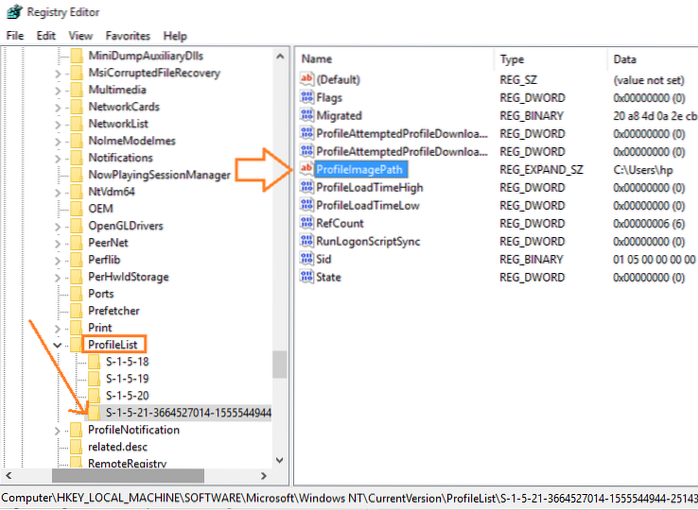Click the Sid binary value icon
698x510 pixels.
click(307, 259)
